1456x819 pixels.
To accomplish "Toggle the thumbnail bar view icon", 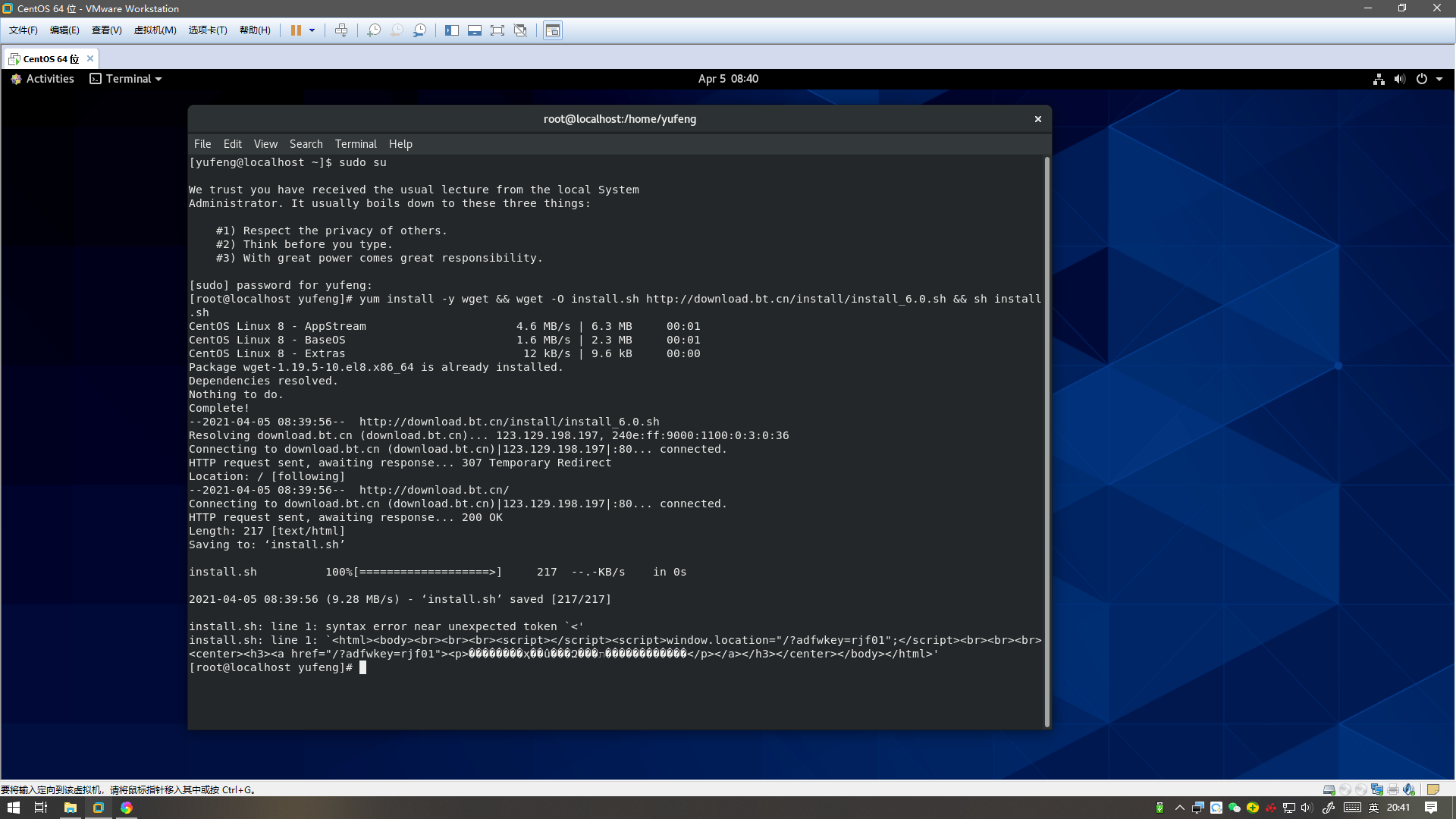I will click(x=475, y=30).
